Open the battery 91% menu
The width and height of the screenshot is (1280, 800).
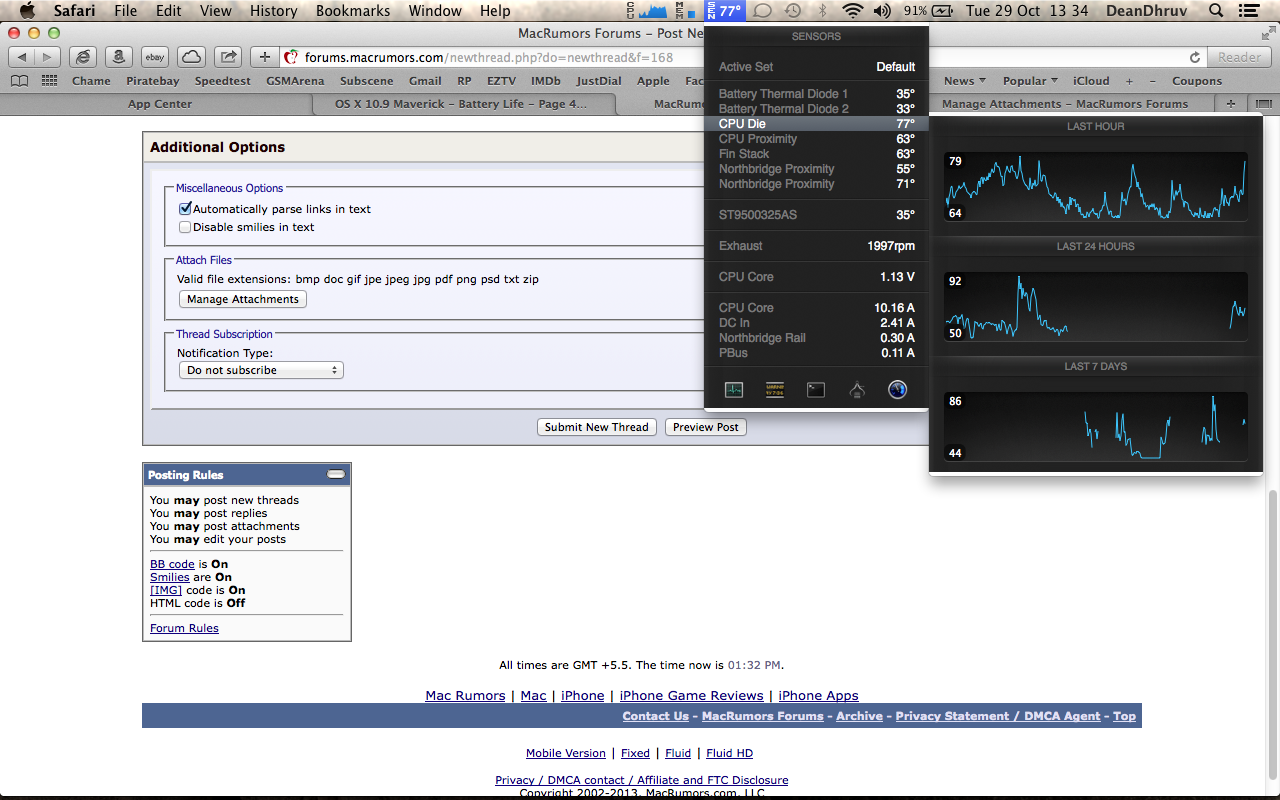[x=929, y=10]
